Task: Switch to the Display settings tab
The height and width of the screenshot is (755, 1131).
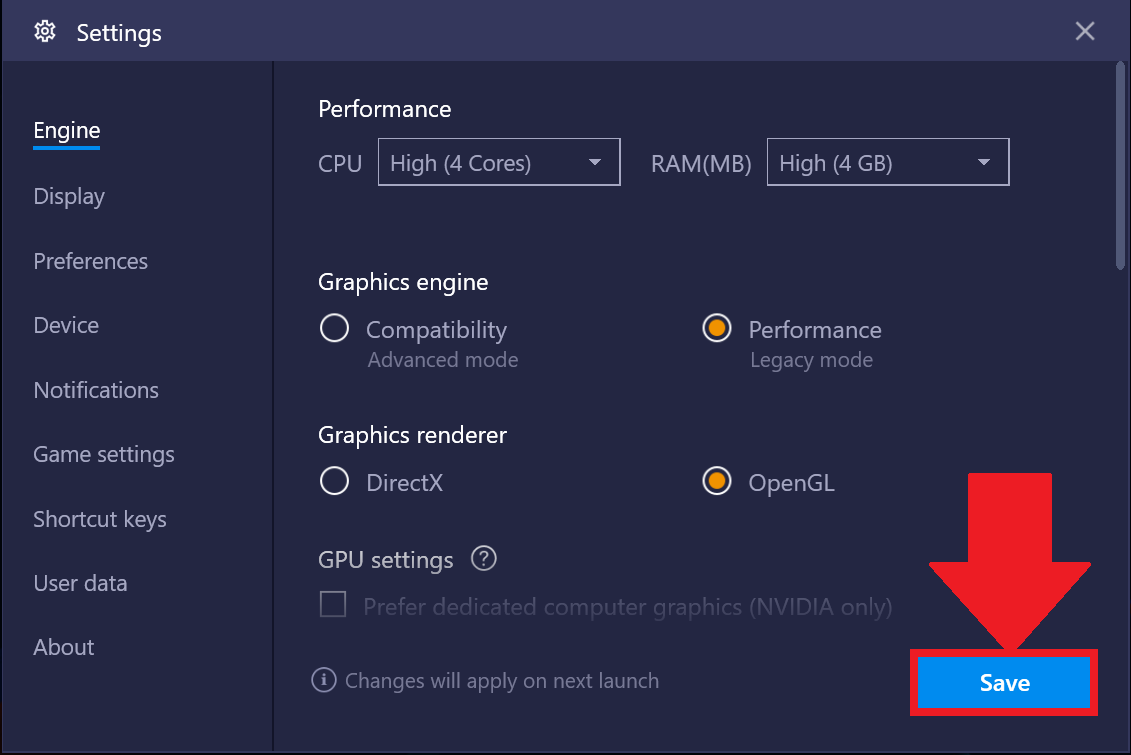Action: 69,196
